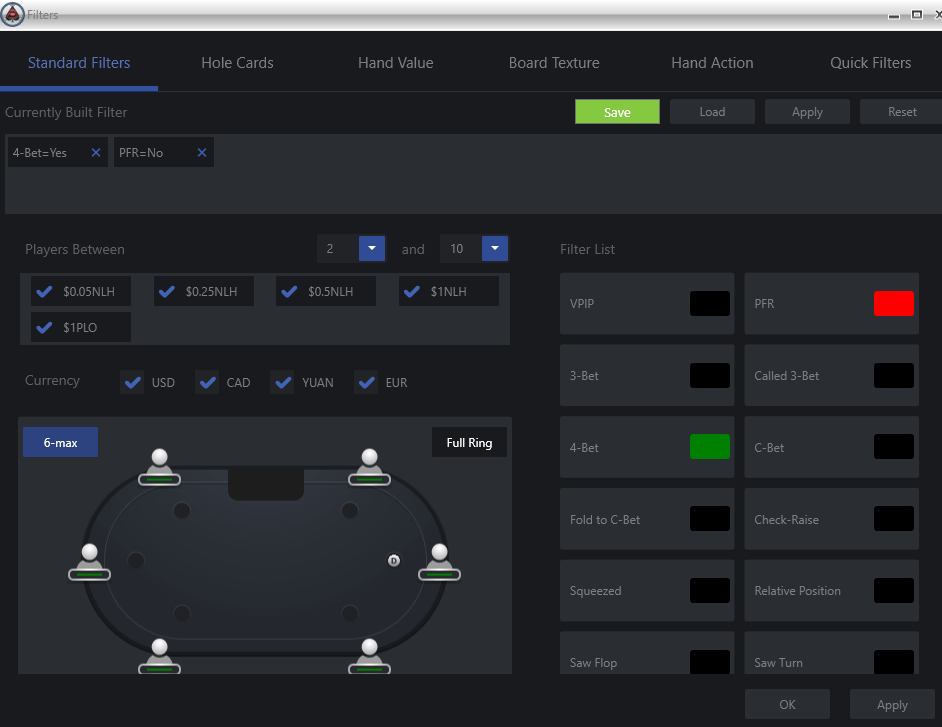942x727 pixels.
Task: Toggle the green 4-Bet filter swatch
Action: [x=710, y=447]
